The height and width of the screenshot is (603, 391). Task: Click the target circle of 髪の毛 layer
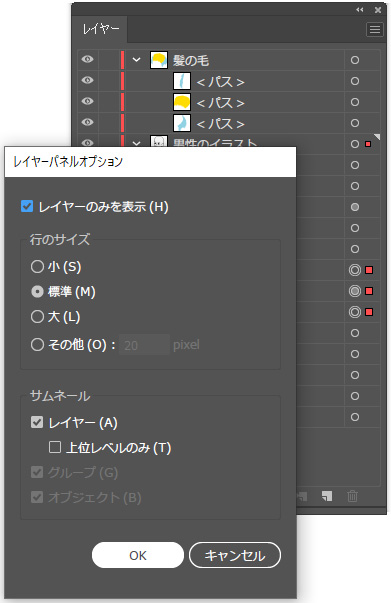coord(355,60)
